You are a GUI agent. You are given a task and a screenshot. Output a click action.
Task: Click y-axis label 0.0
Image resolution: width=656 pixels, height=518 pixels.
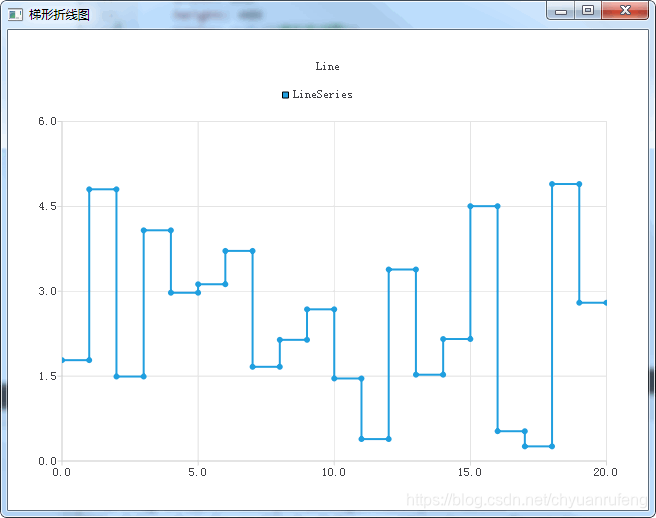[47, 461]
